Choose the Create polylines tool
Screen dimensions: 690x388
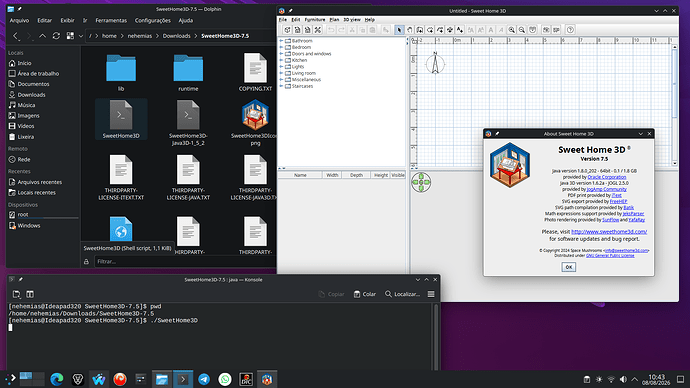pyautogui.click(x=440, y=30)
